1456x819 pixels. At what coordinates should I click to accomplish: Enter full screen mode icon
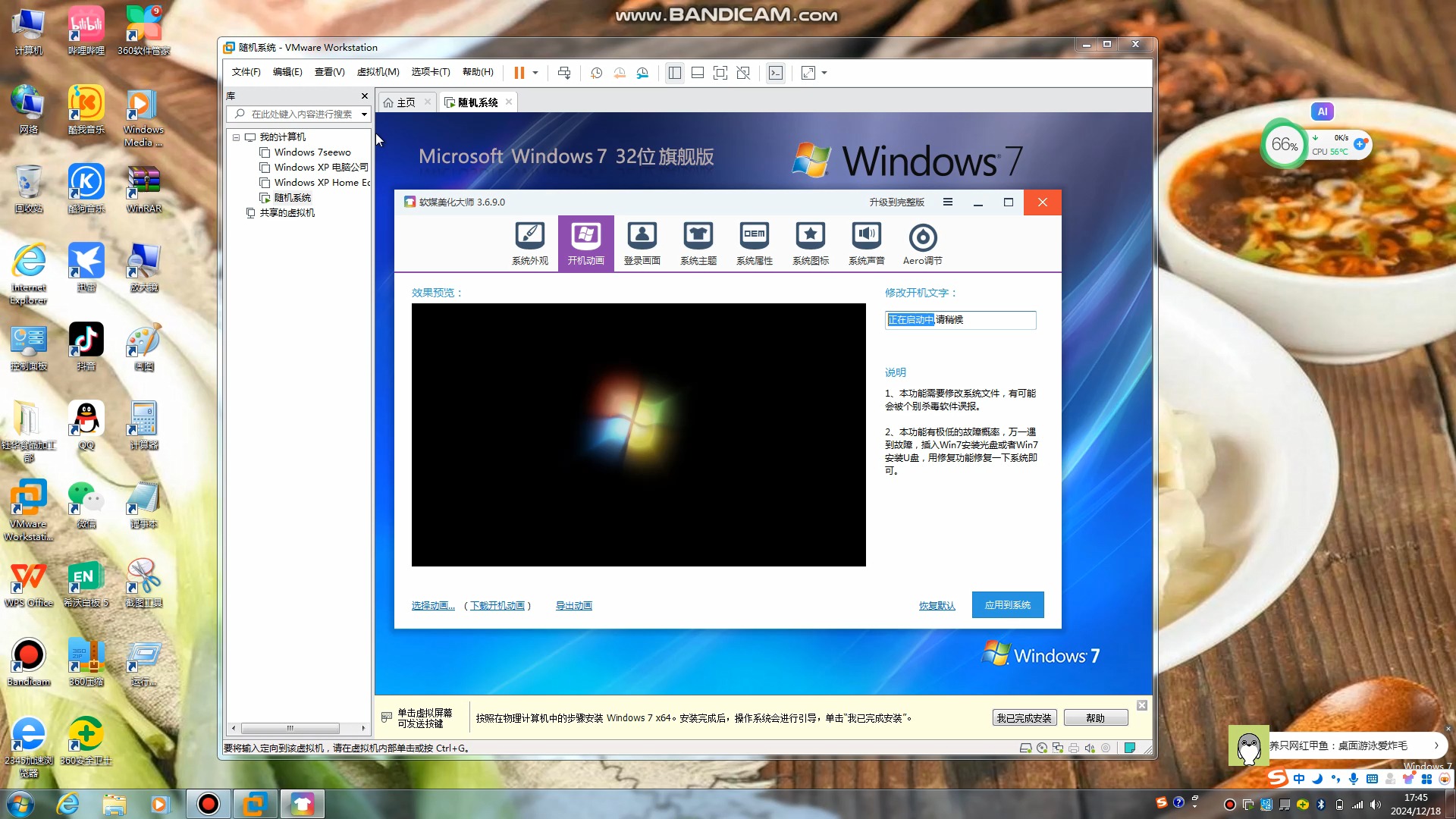tap(720, 73)
